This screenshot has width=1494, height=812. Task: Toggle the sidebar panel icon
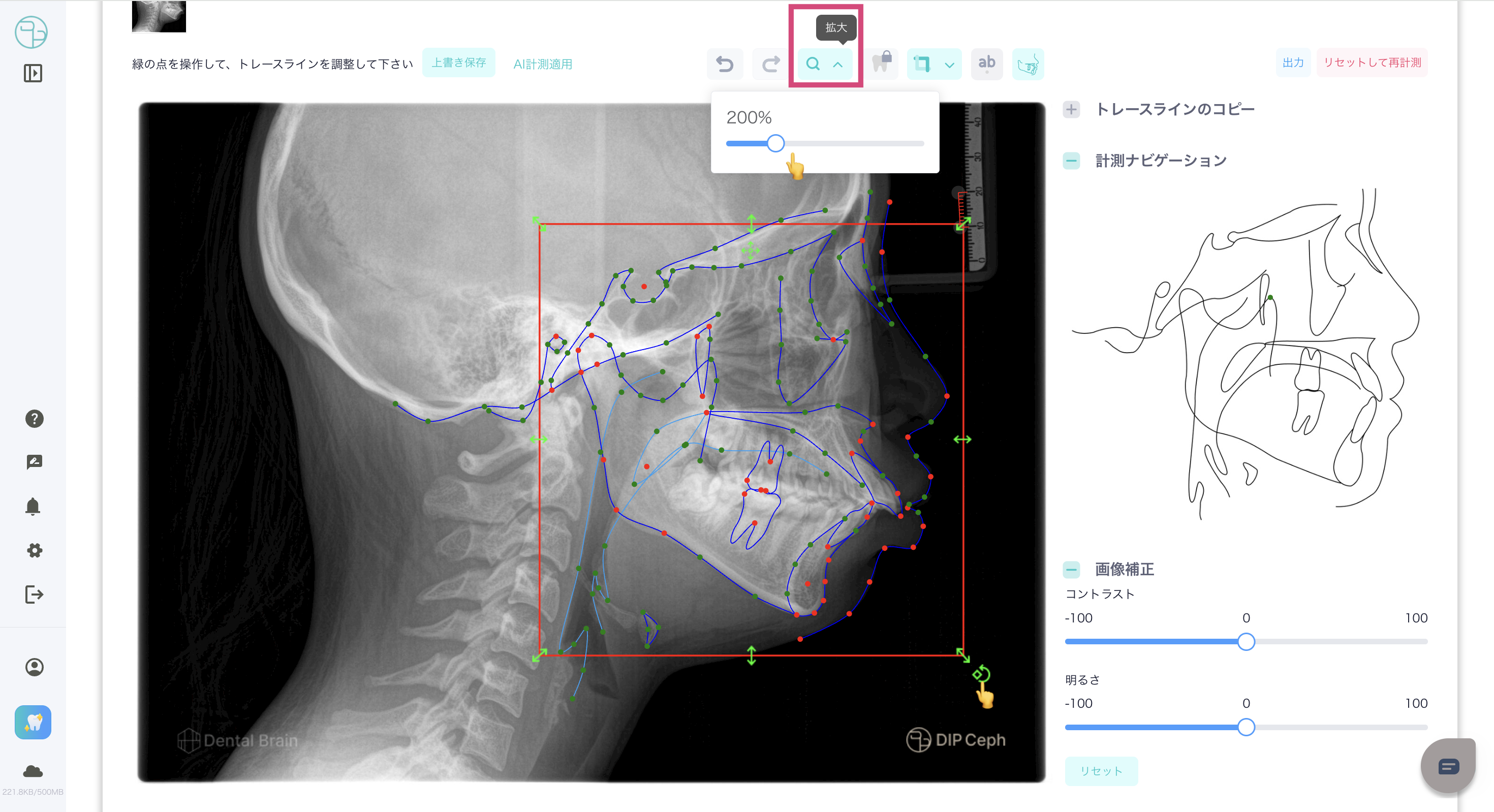(x=33, y=73)
